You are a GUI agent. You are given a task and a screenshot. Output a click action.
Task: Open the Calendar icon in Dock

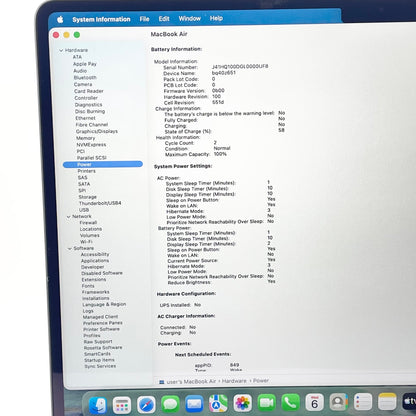click(x=314, y=402)
